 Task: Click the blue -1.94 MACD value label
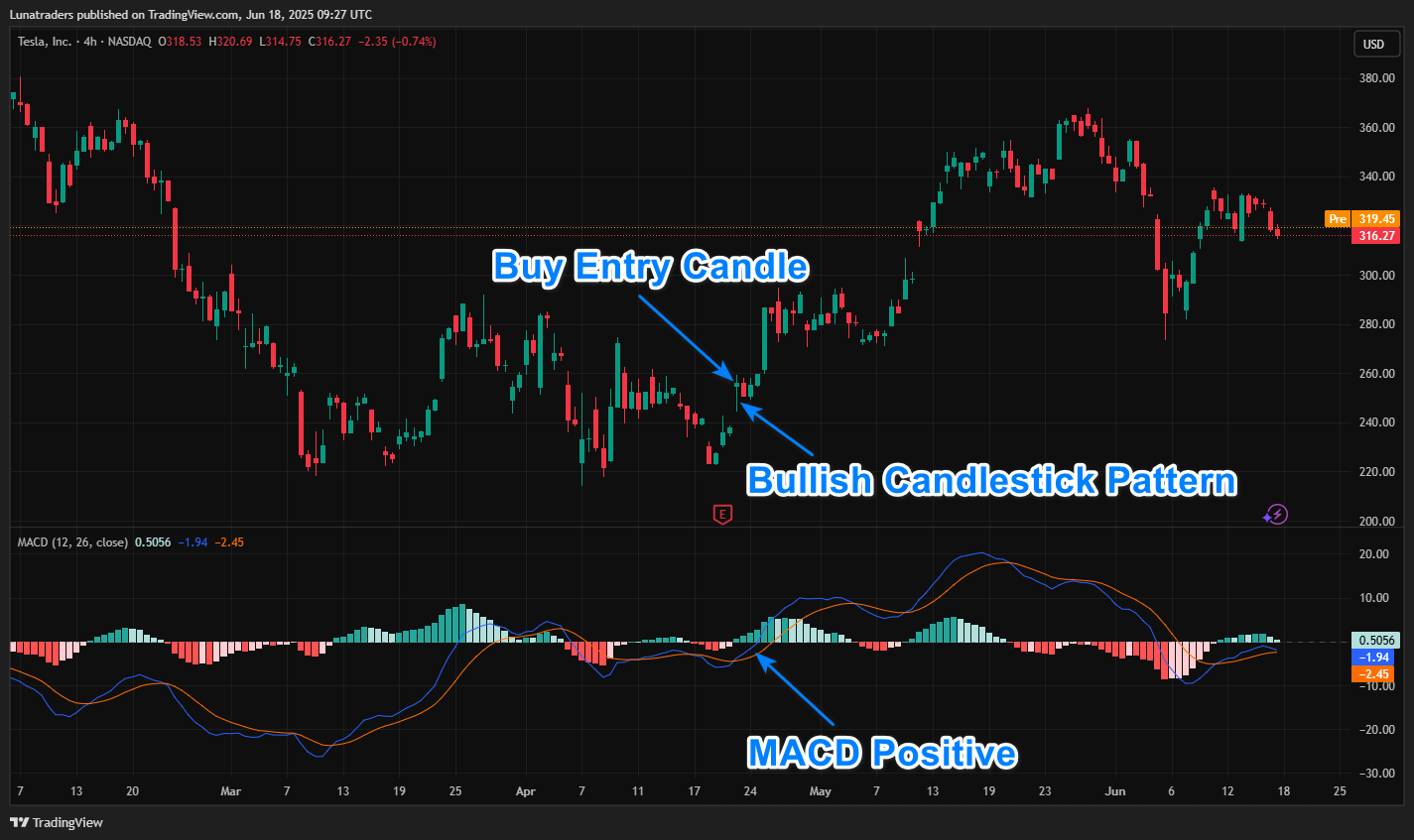pos(1373,658)
